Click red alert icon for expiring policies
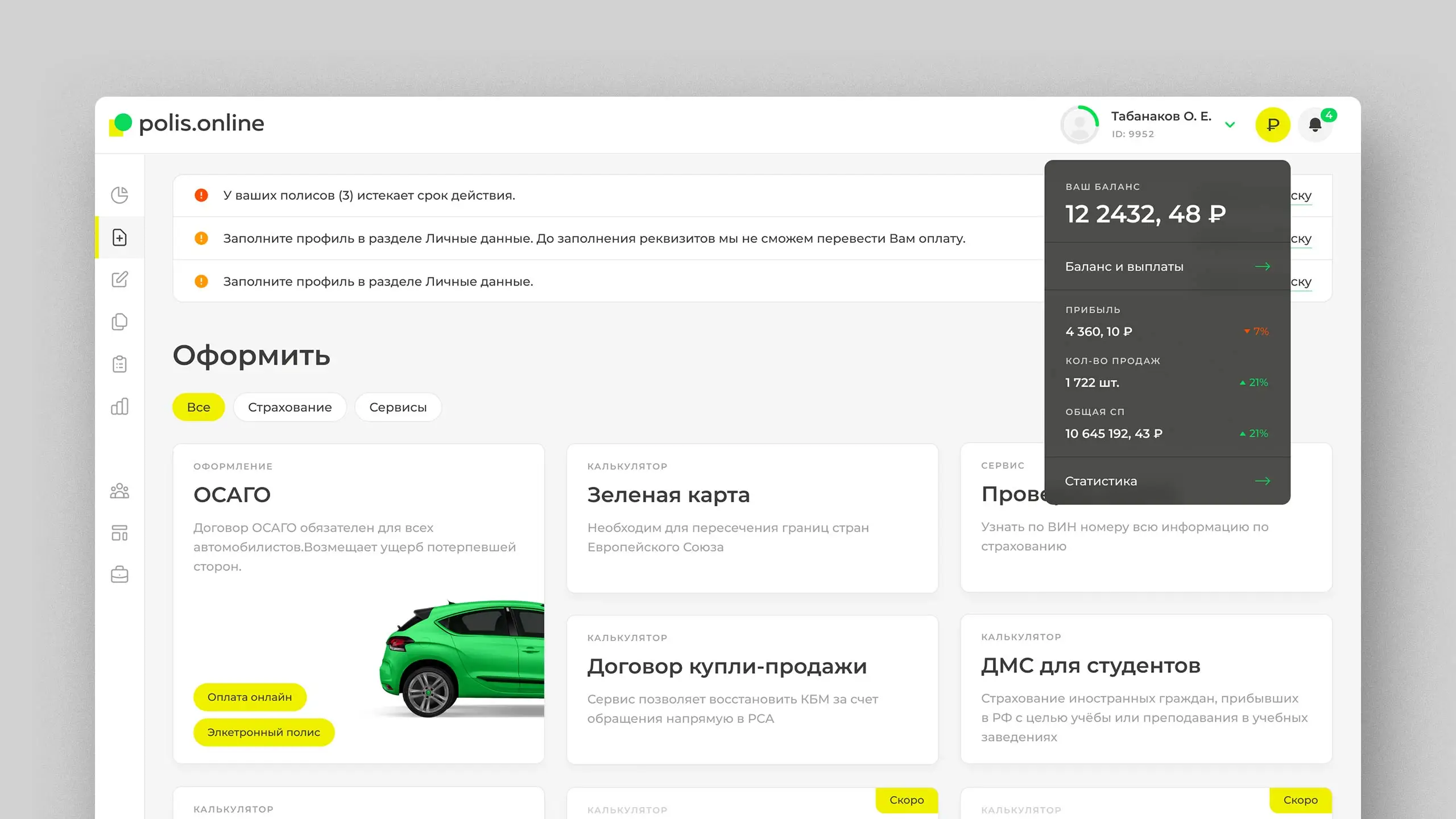 (201, 195)
